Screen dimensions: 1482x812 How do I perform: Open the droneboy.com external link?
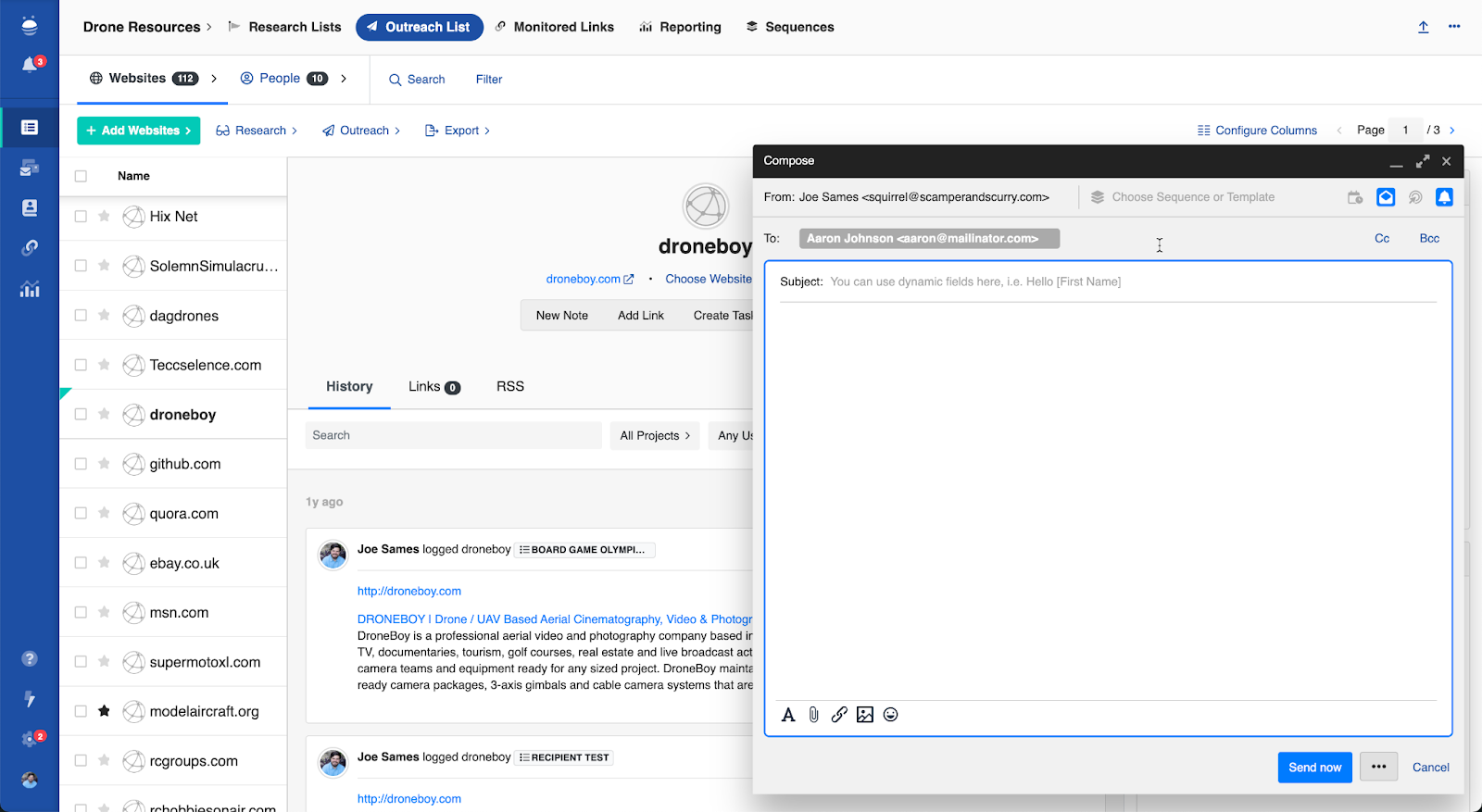590,279
